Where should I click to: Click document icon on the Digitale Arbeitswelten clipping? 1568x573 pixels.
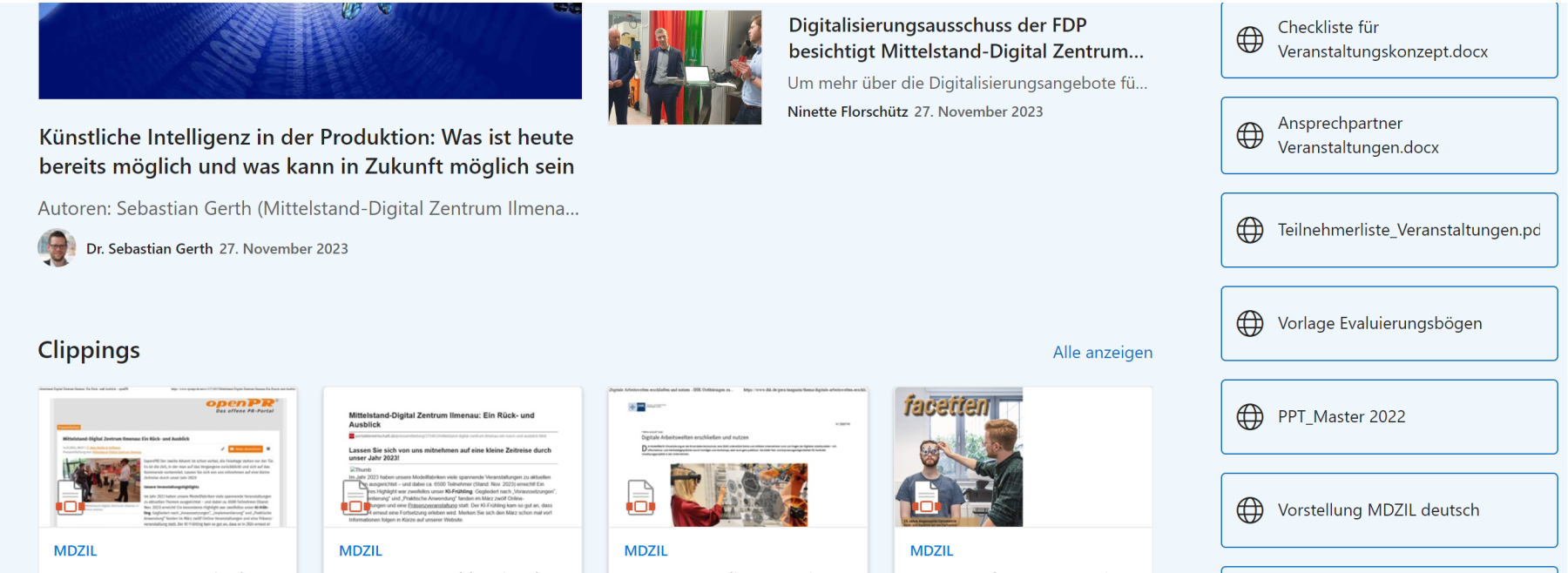point(640,497)
